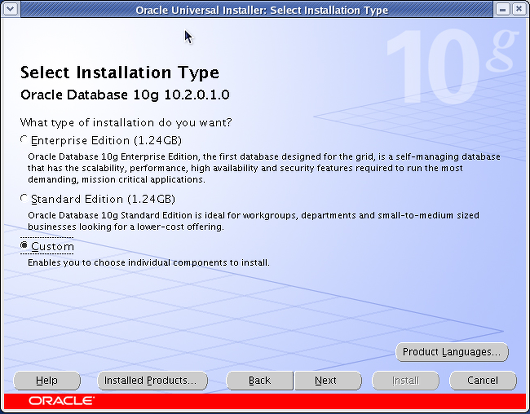Minimize the Oracle Universal Installer window

click(x=503, y=9)
